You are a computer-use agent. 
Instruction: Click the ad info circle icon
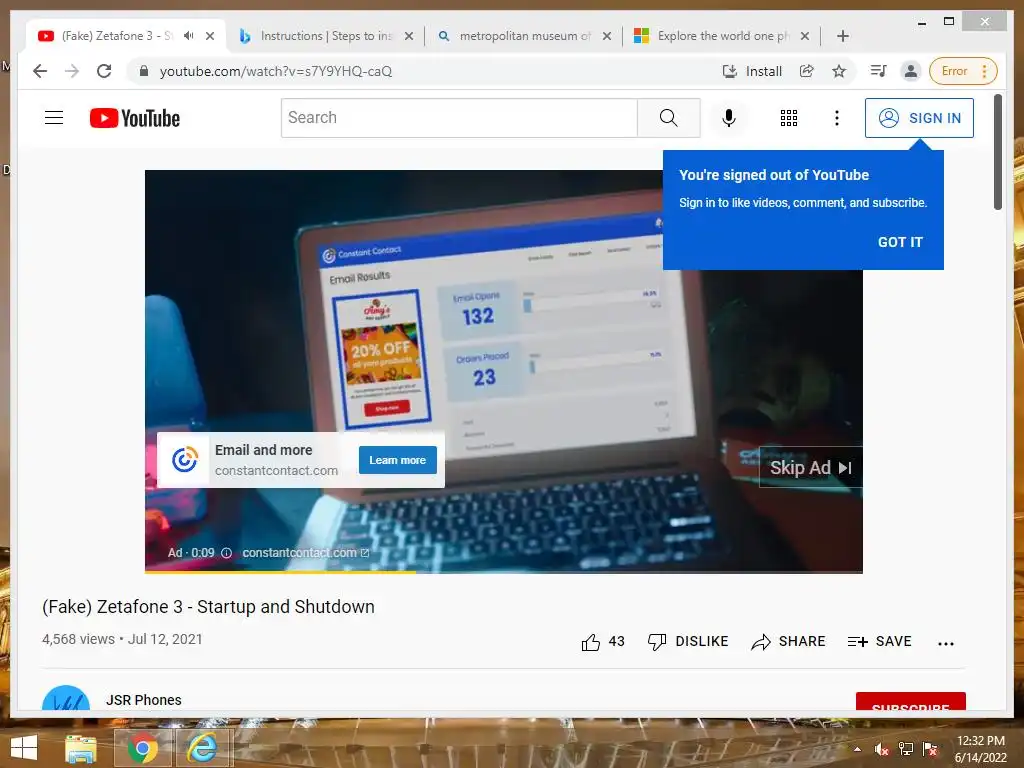pos(227,553)
